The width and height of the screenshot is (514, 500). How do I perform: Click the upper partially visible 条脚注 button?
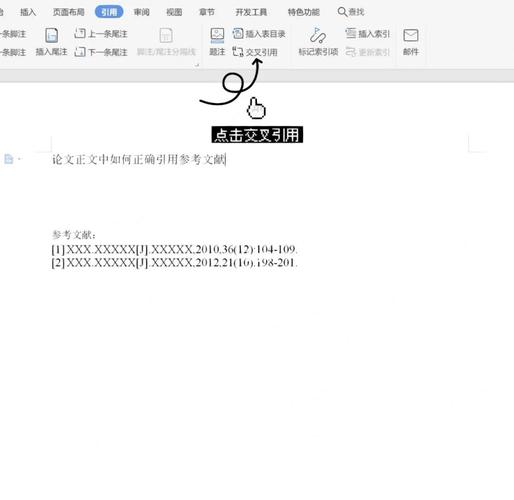tap(13, 34)
